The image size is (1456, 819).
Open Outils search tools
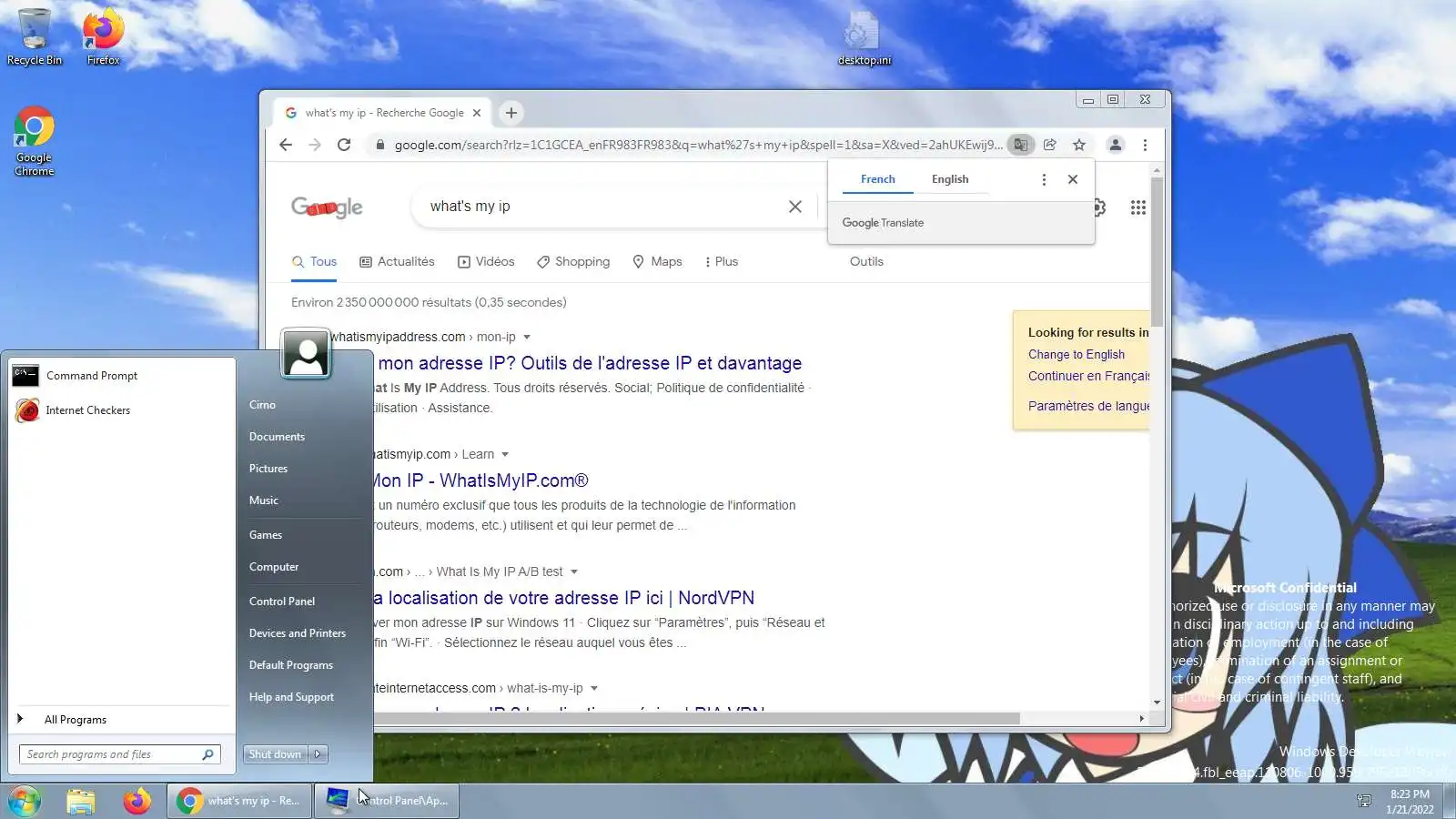coord(866,262)
